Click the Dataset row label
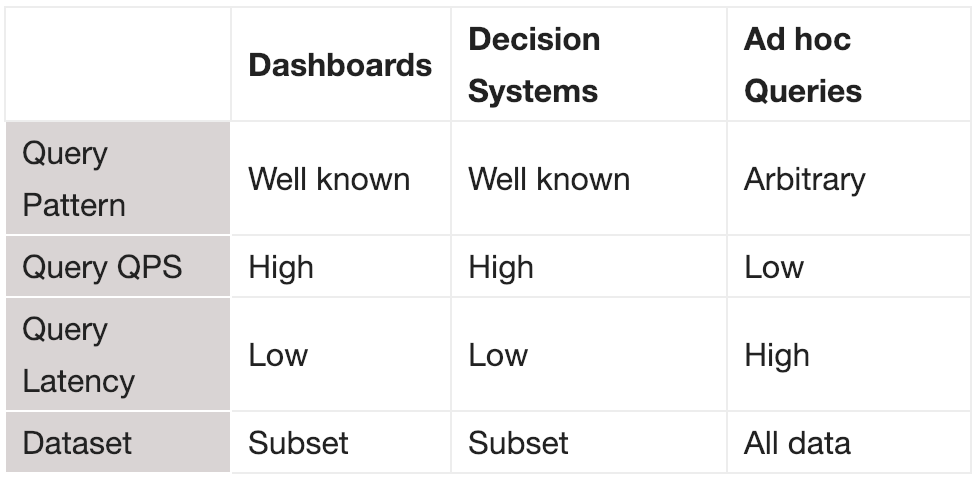 (77, 443)
